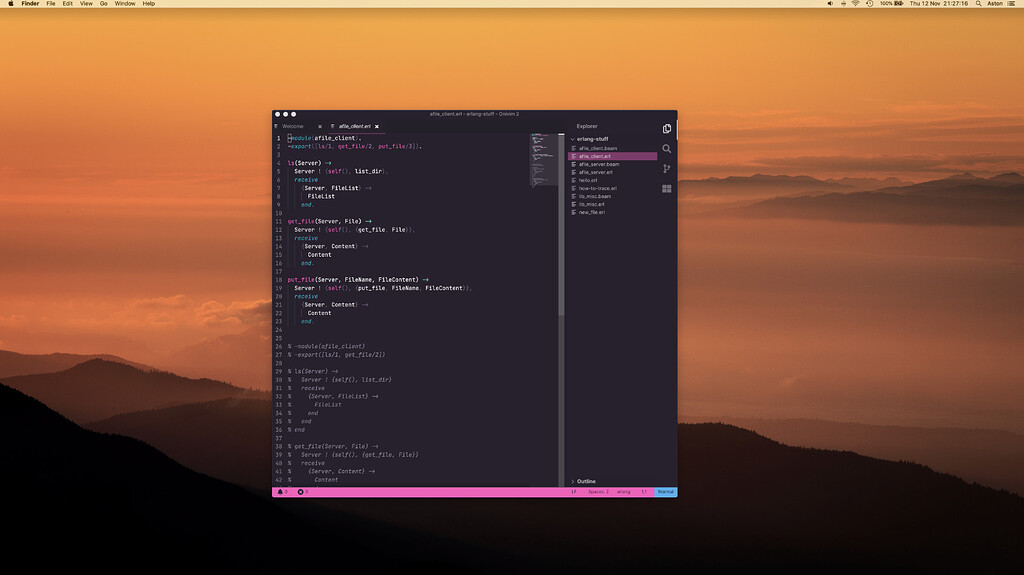
Task: Click line 18 put_file function definition
Action: point(358,280)
